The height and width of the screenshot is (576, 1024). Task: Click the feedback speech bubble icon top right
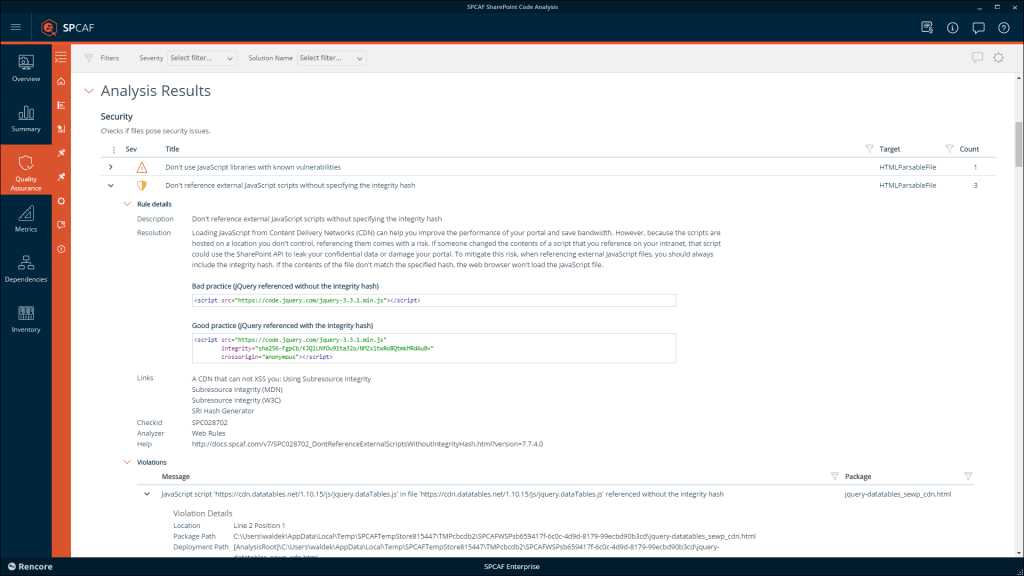(978, 28)
